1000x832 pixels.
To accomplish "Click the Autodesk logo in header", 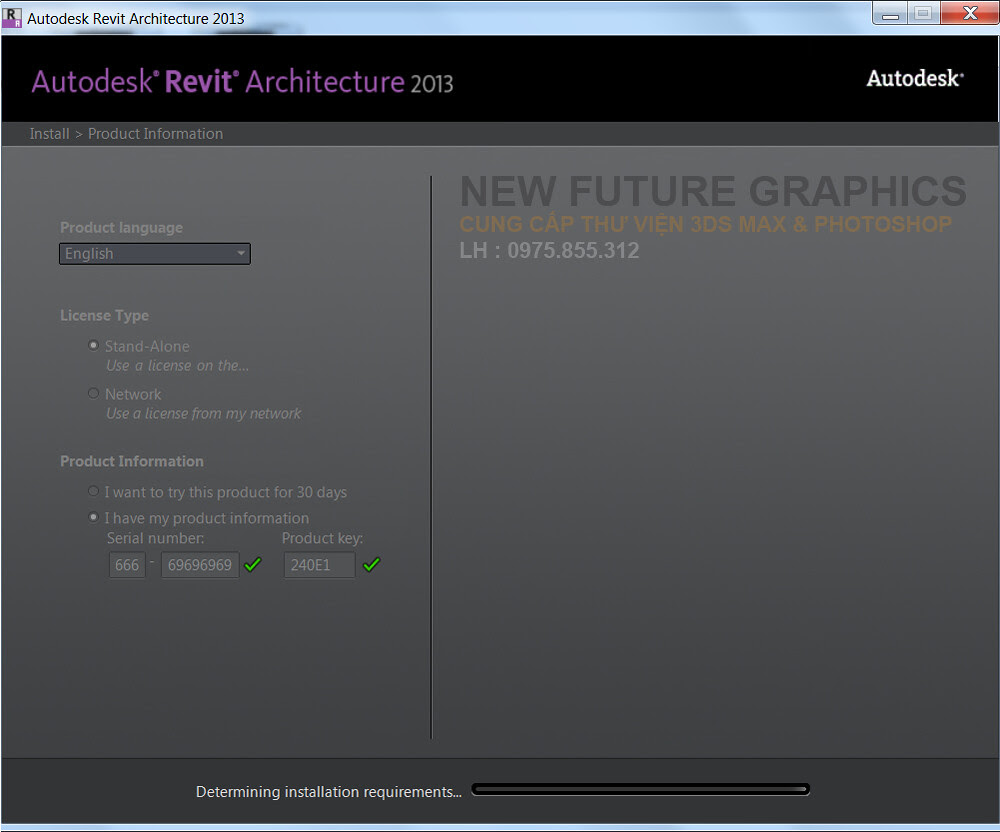I will tap(915, 78).
